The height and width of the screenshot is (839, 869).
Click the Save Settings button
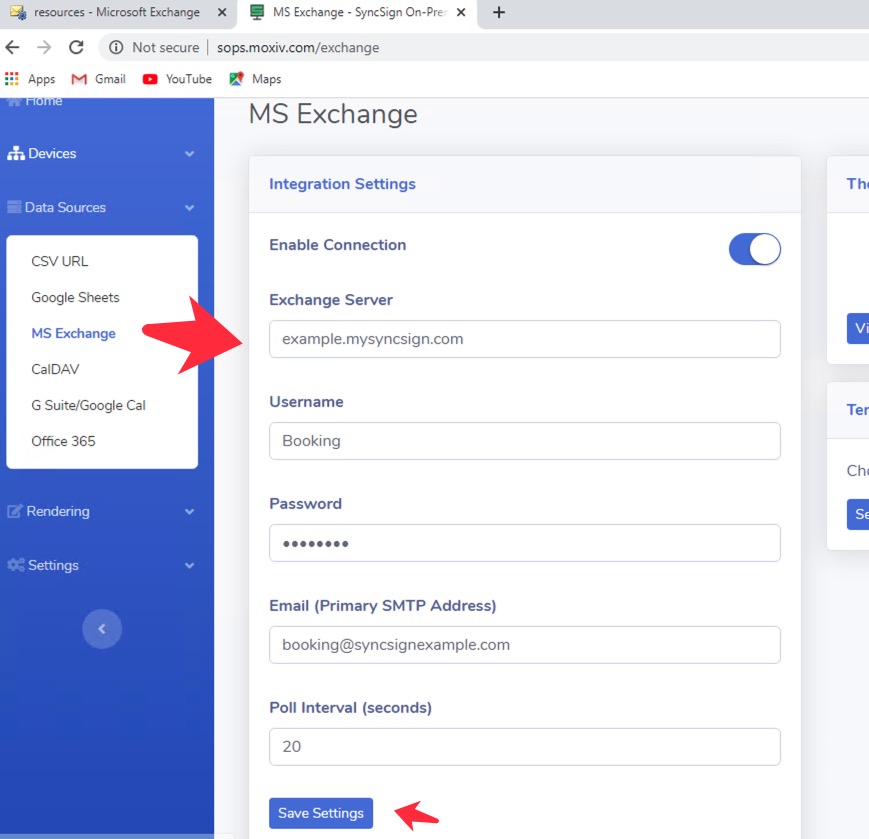point(321,813)
